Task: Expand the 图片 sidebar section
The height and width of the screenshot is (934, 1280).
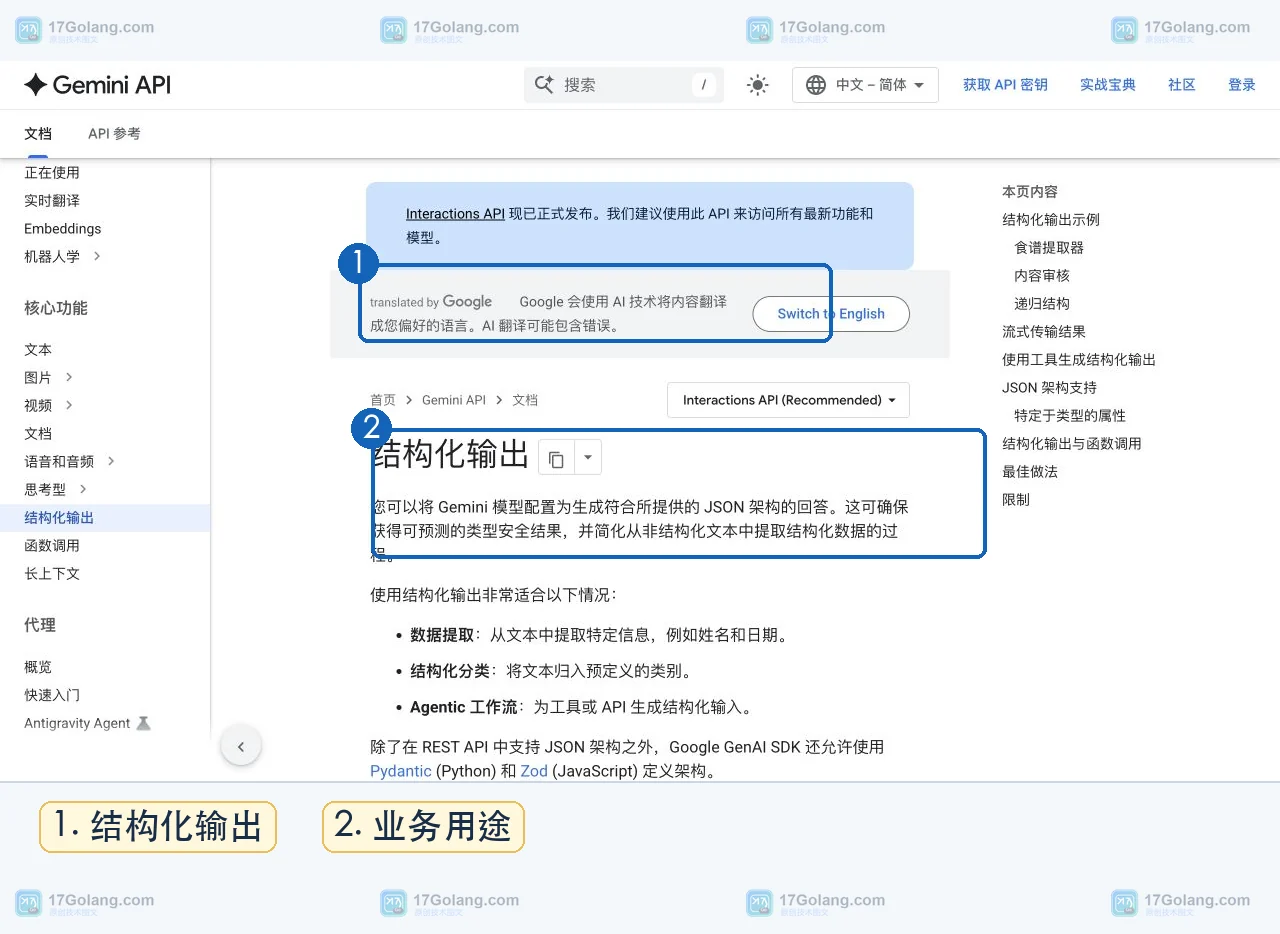Action: coord(69,377)
